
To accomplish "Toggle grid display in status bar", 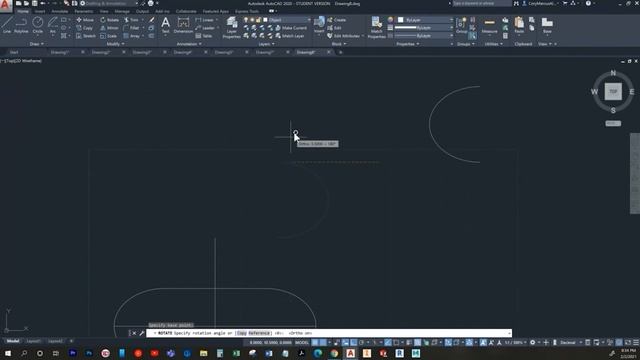I will click(x=315, y=342).
